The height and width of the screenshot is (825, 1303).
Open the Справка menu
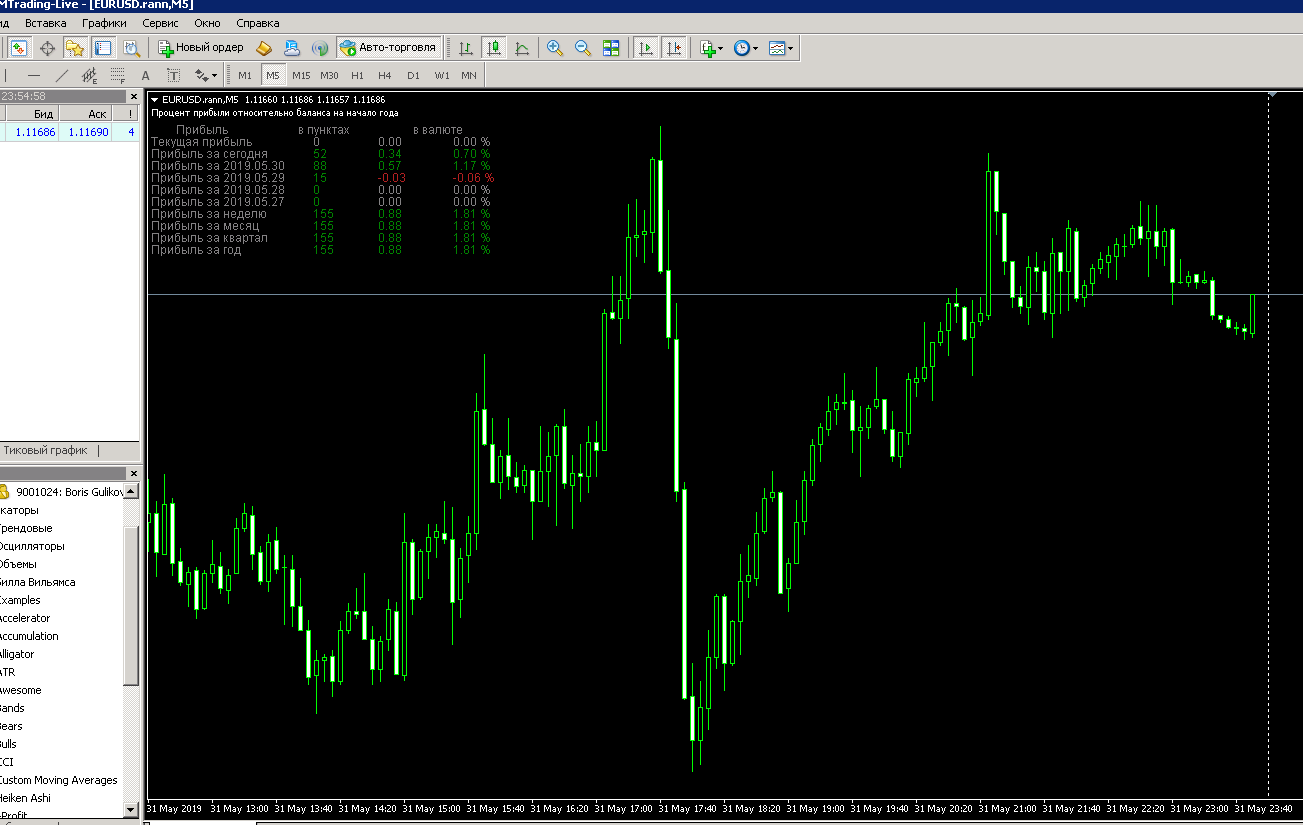(258, 22)
